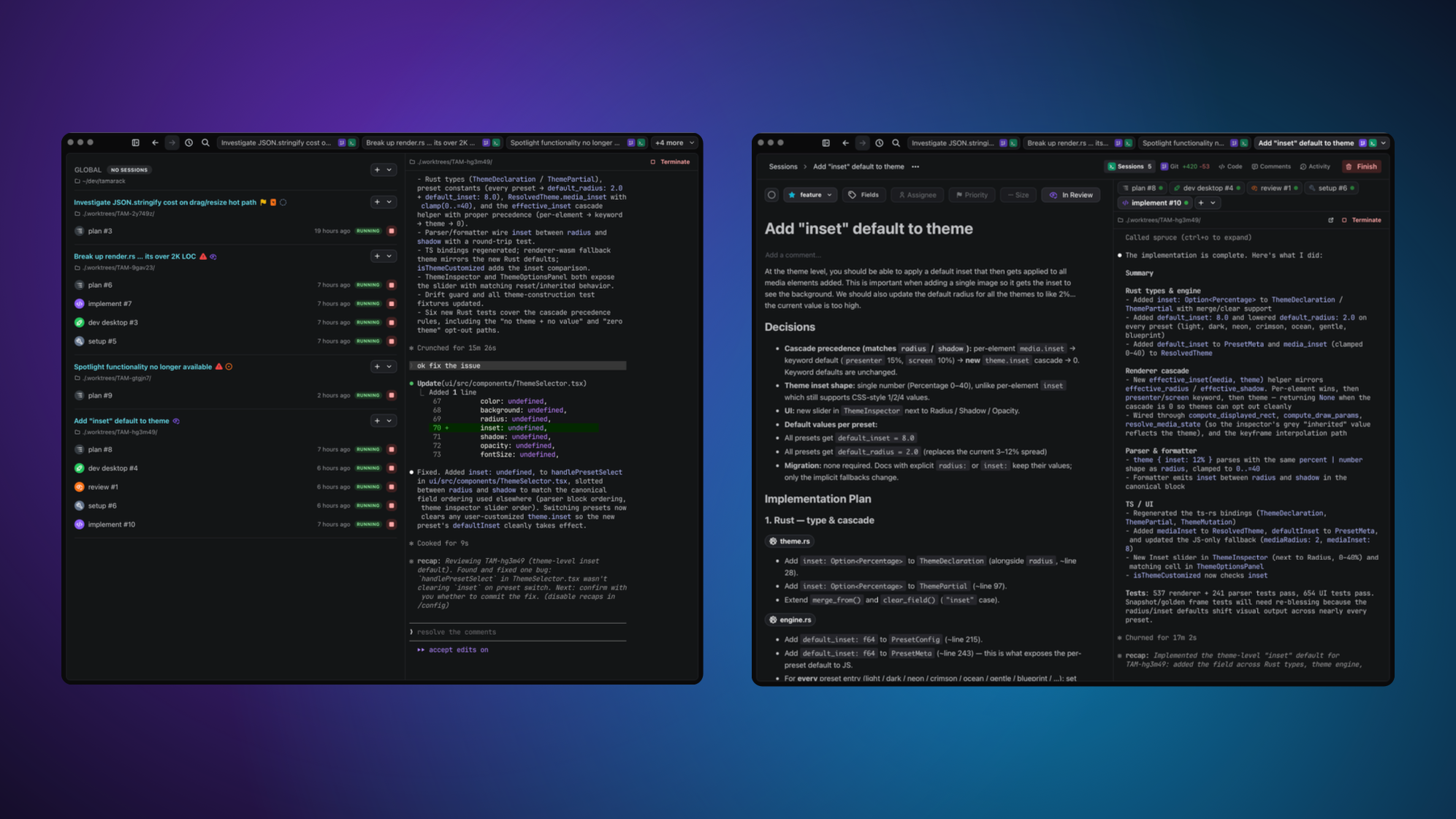Toggle the In Review status chip
The height and width of the screenshot is (819, 1456).
[1071, 195]
